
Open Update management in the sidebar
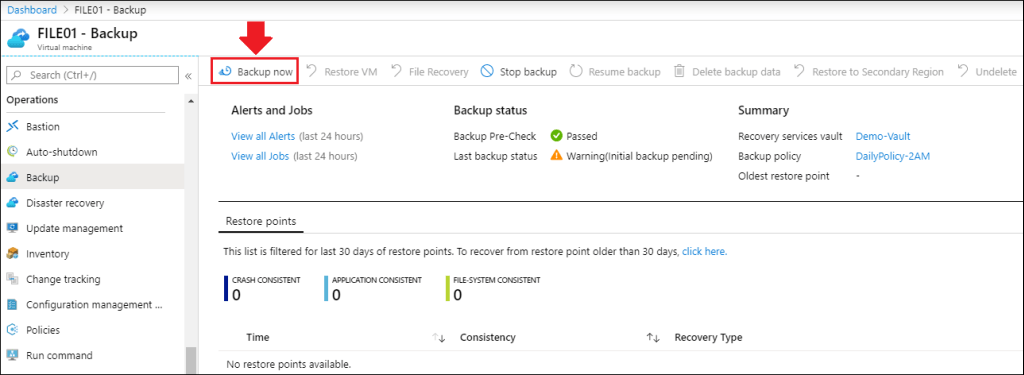(x=74, y=228)
